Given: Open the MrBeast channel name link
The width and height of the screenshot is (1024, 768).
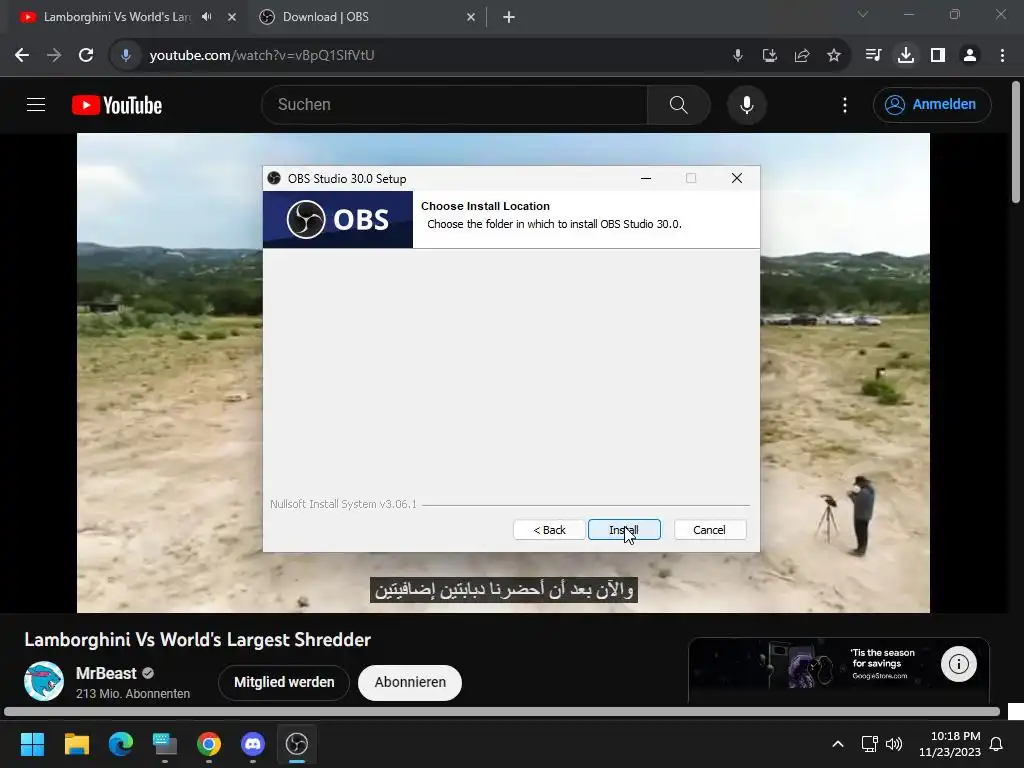Looking at the screenshot, I should pos(106,673).
